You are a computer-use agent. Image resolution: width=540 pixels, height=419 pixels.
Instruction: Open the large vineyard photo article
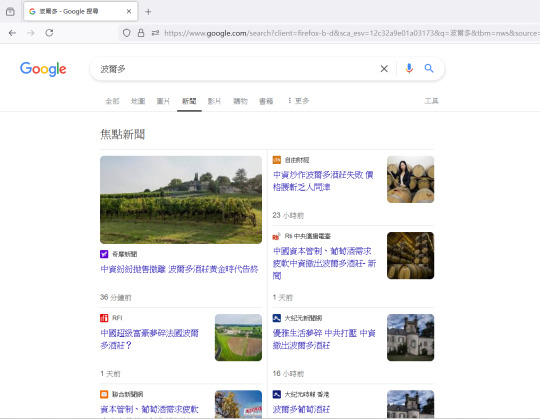(x=181, y=200)
